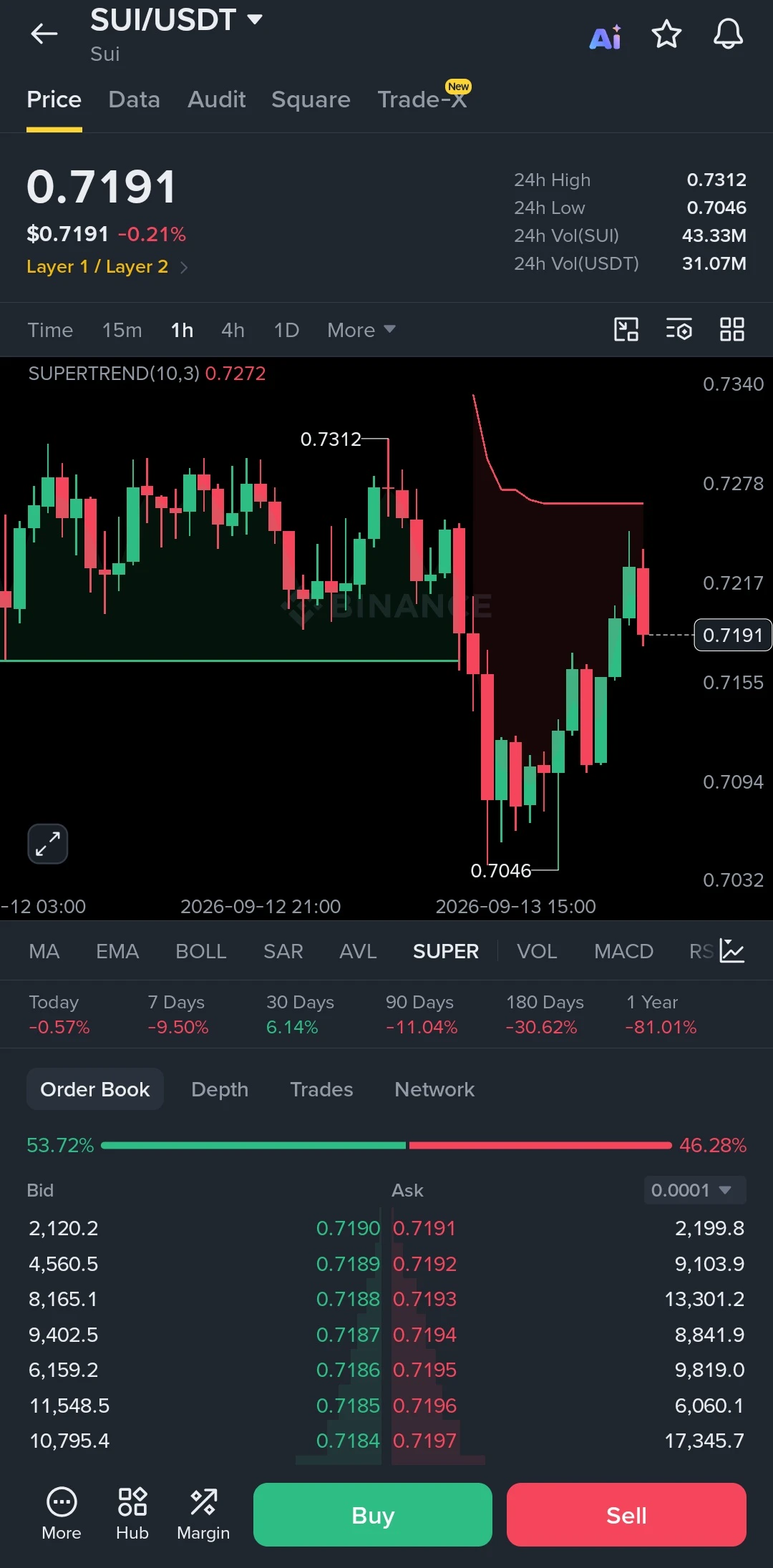Image resolution: width=773 pixels, height=1568 pixels.
Task: Open chart indicator settings icon
Action: click(679, 329)
